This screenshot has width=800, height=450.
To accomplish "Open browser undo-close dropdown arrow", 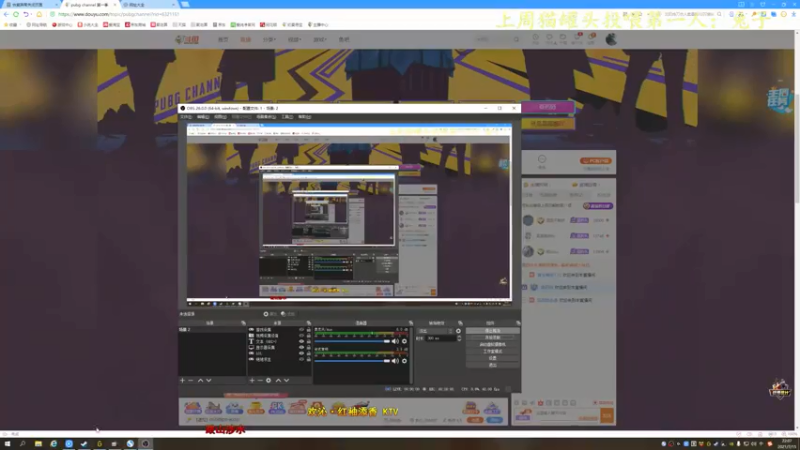I will tap(31, 14).
